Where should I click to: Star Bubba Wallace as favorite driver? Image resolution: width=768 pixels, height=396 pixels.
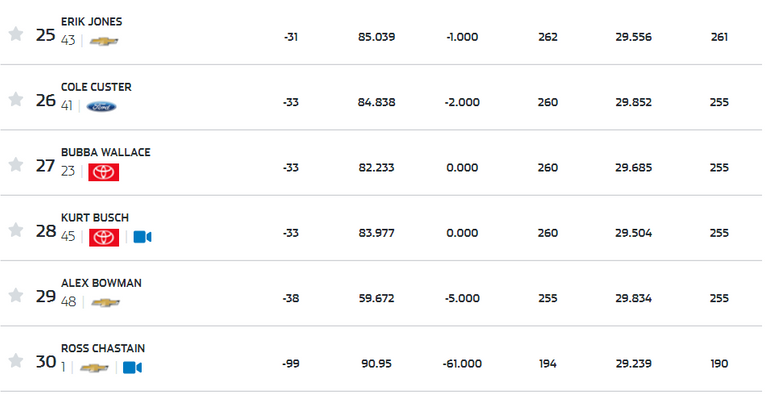(x=16, y=164)
